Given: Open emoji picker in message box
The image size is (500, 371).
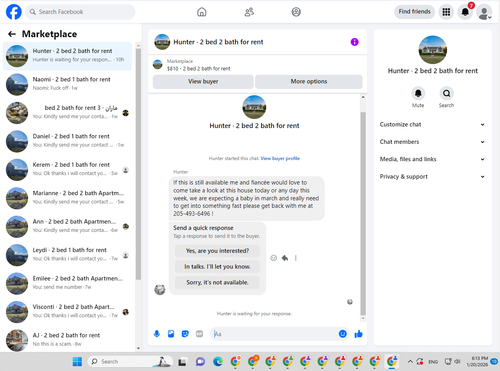Looking at the screenshot, I should pyautogui.click(x=343, y=334).
